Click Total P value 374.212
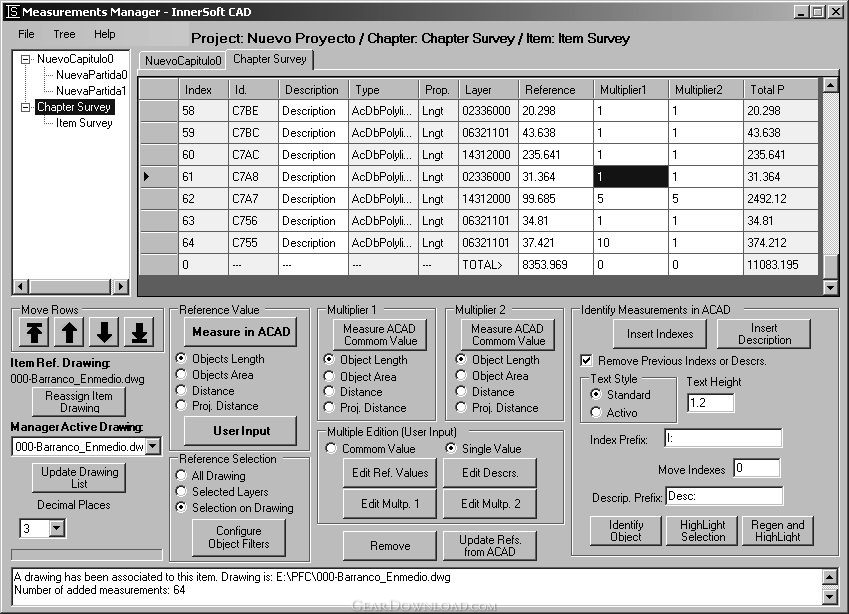The width and height of the screenshot is (849, 614). 781,243
